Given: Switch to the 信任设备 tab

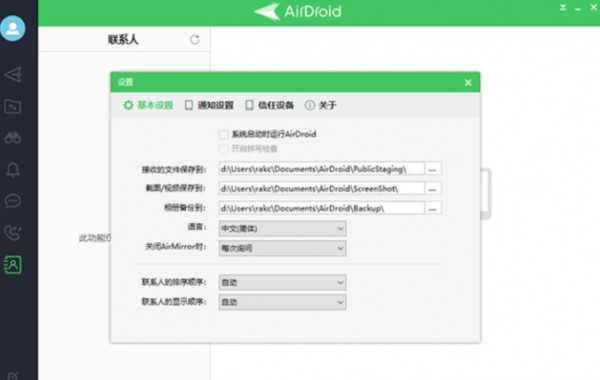Looking at the screenshot, I should 269,105.
